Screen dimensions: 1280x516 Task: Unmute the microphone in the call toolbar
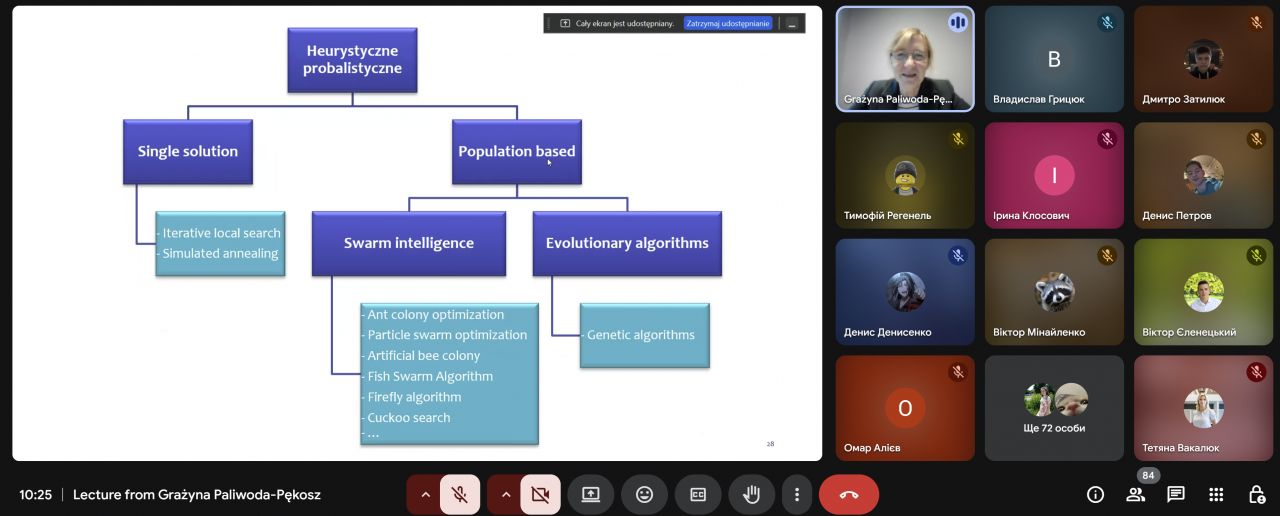[460, 494]
